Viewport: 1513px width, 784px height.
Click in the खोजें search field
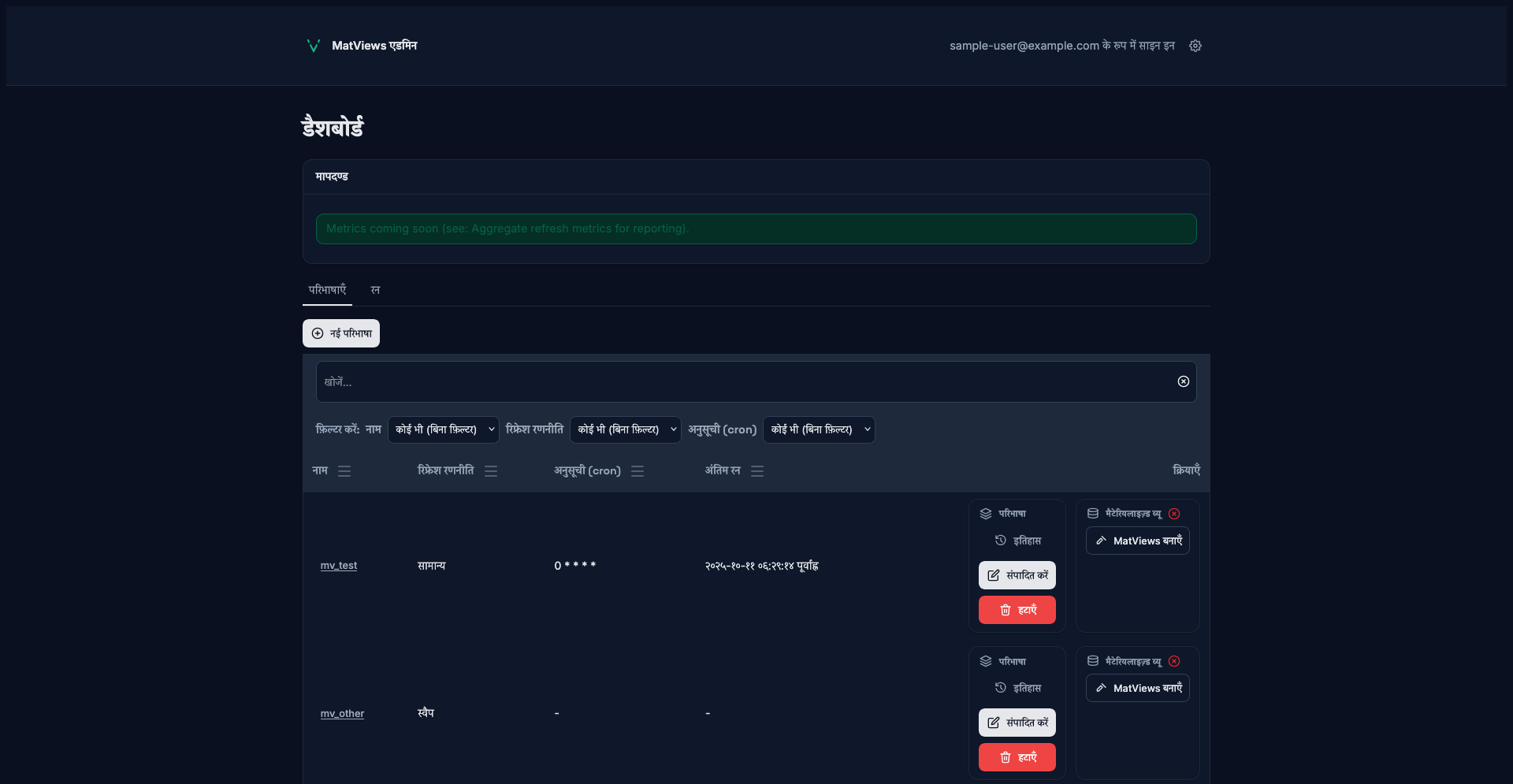click(x=741, y=382)
